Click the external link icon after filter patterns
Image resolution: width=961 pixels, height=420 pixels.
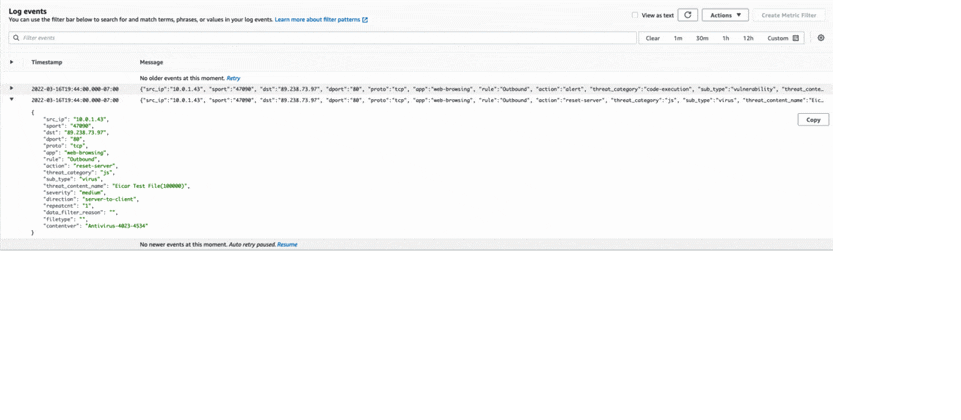pos(365,20)
